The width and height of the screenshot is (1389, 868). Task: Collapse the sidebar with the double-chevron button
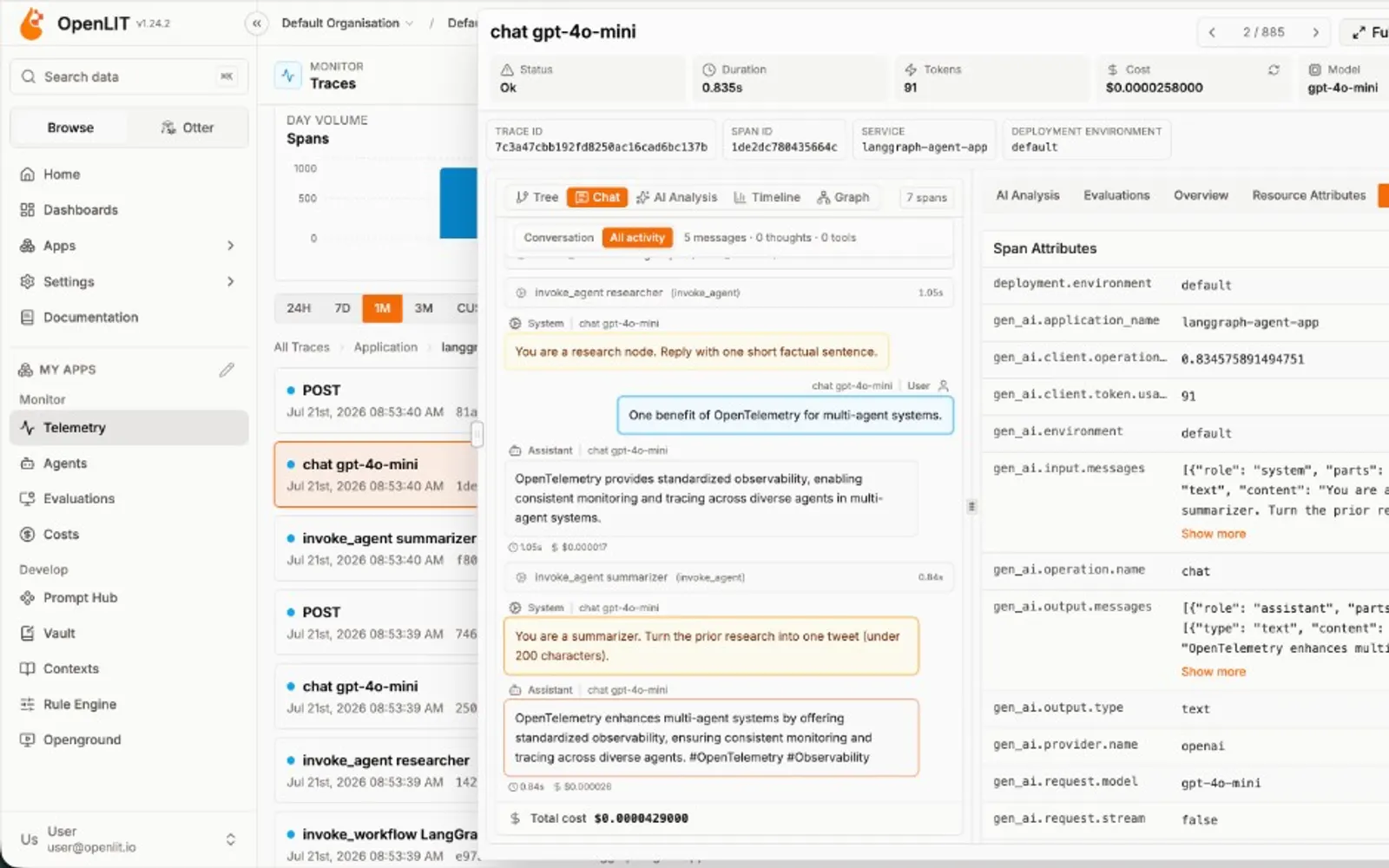(x=256, y=23)
